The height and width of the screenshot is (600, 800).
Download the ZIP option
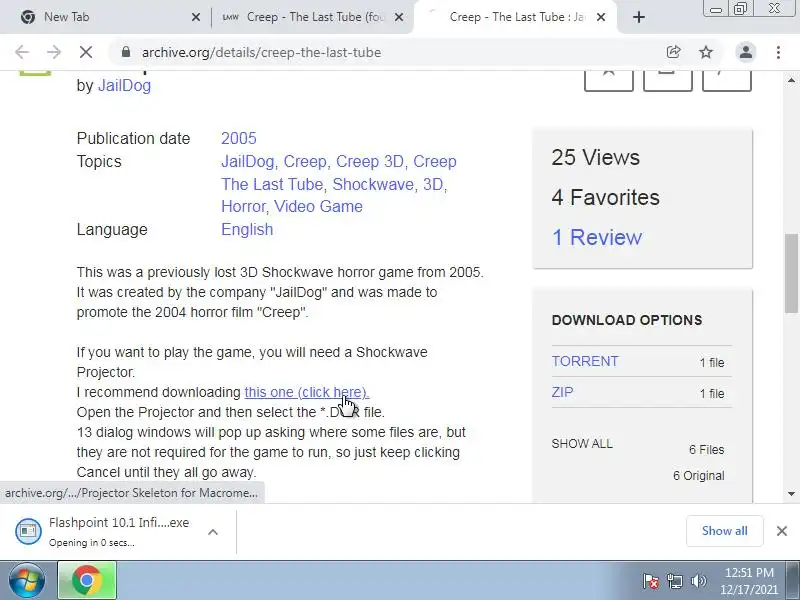pos(562,392)
